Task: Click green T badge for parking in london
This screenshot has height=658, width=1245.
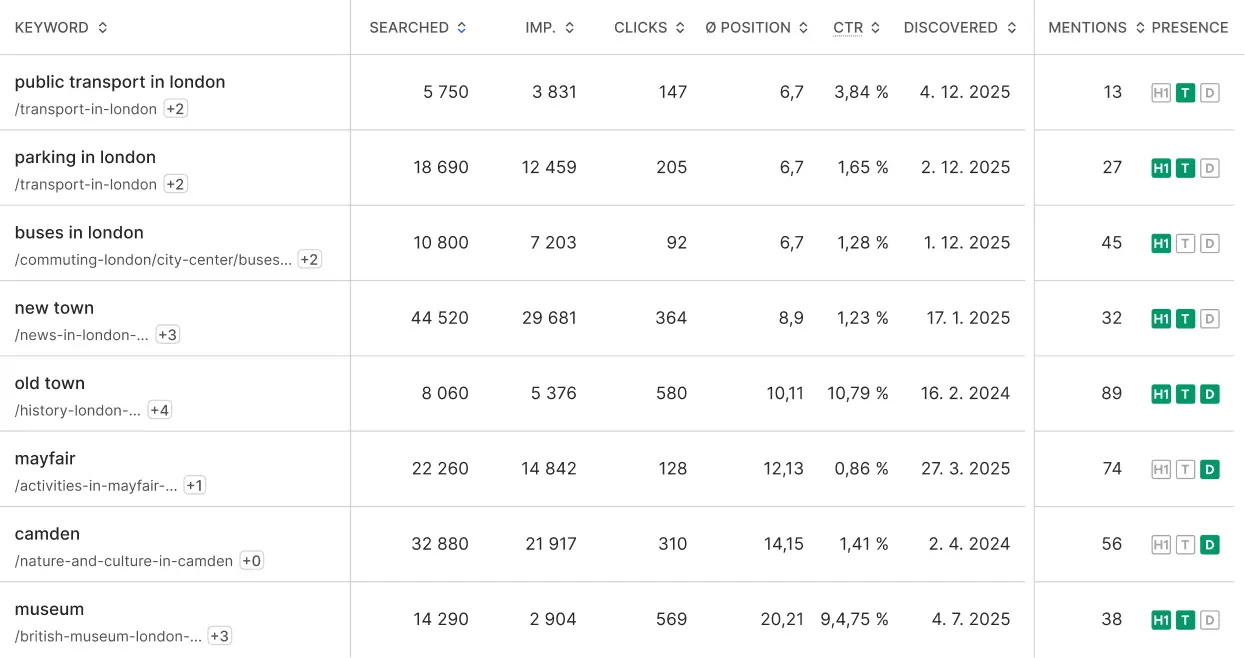Action: pos(1185,168)
